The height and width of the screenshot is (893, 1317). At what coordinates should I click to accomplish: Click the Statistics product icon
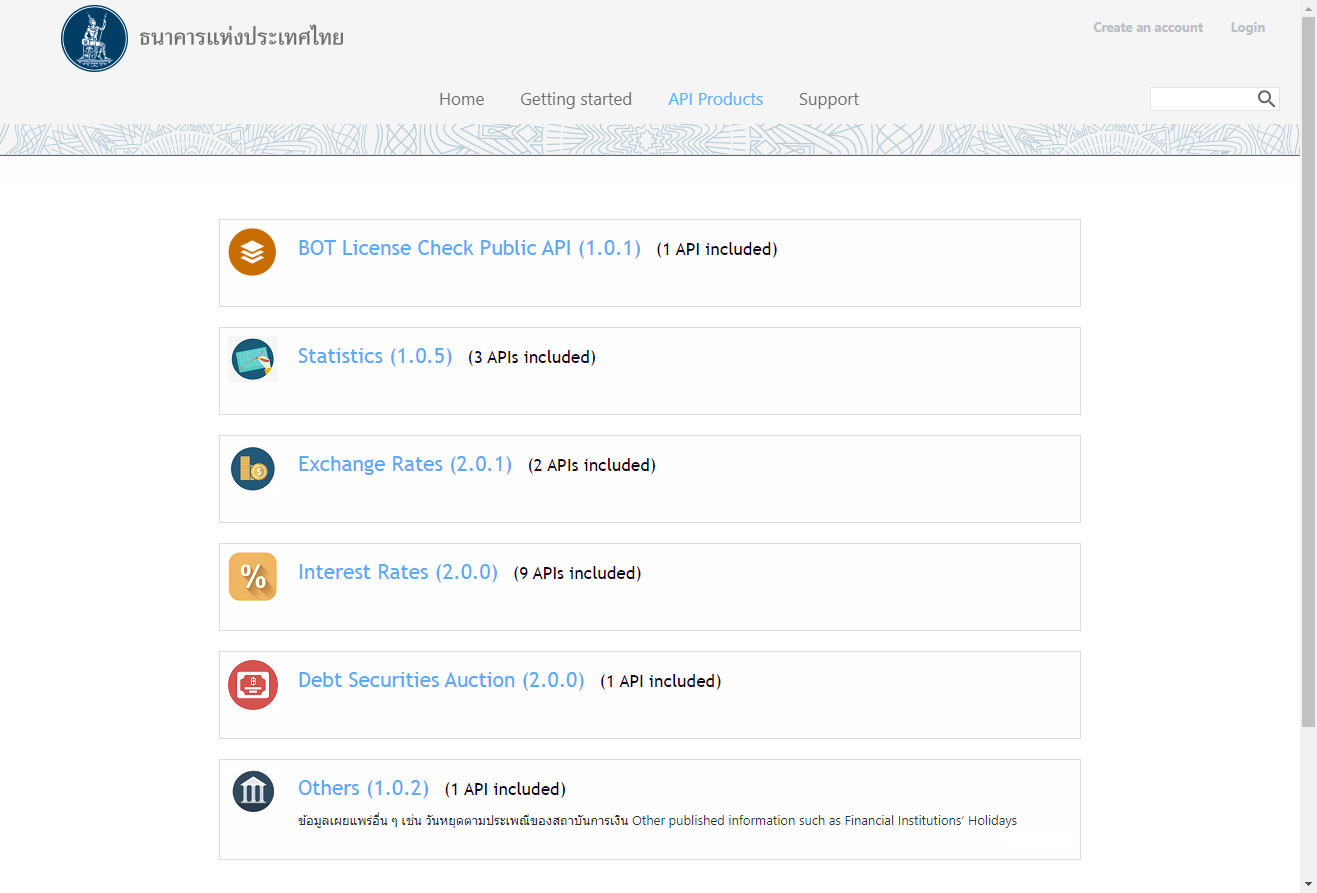point(252,359)
